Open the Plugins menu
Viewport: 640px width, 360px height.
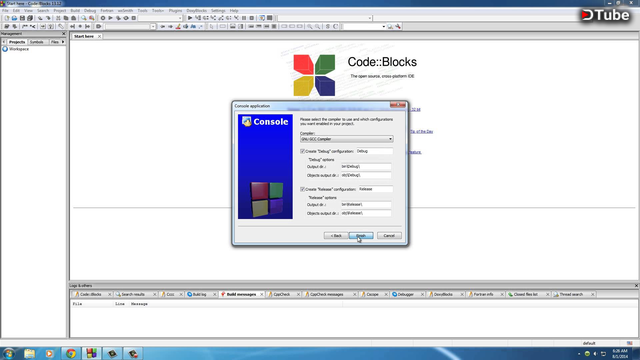tap(176, 11)
